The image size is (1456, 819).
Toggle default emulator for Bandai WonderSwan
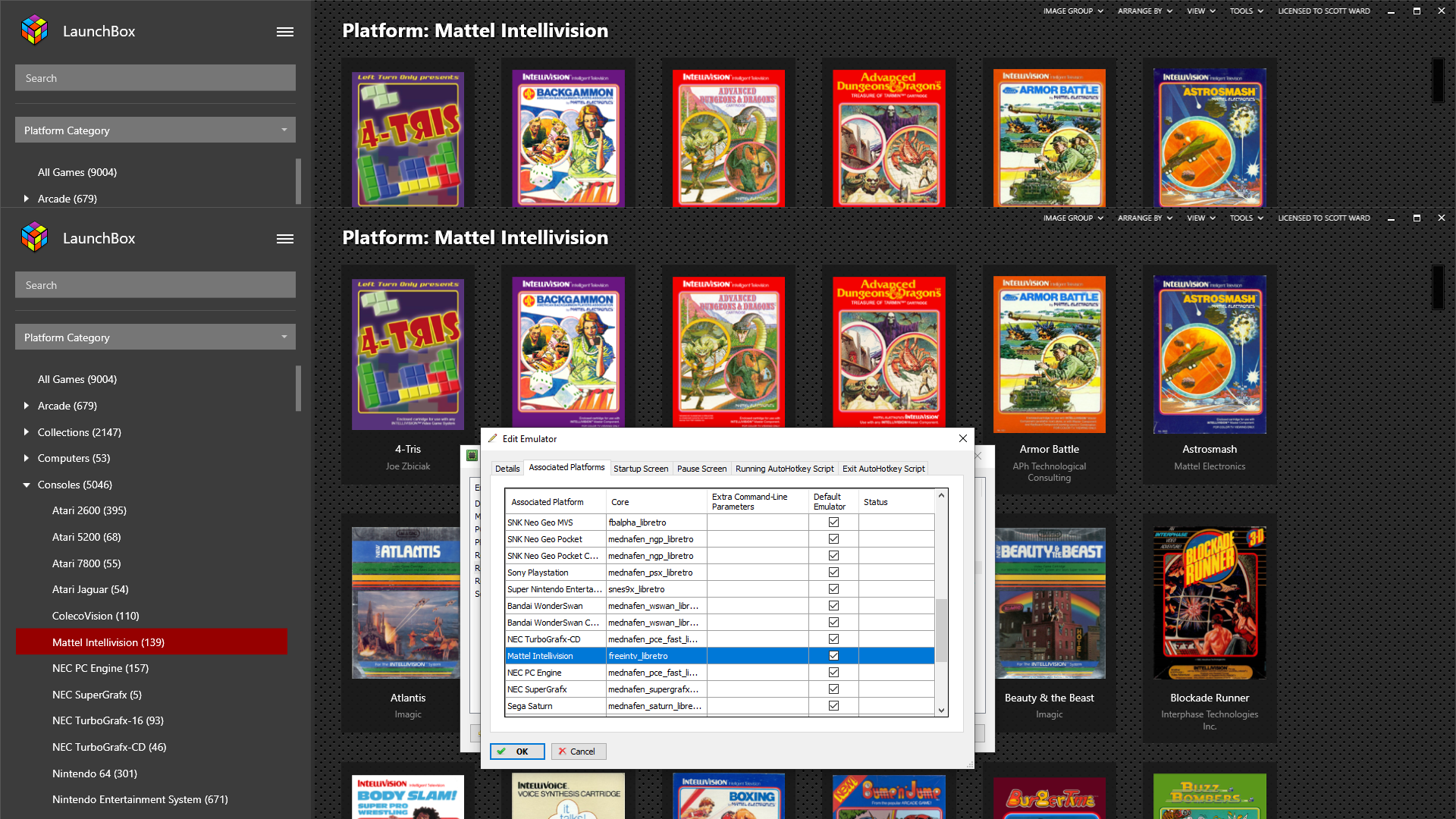click(833, 606)
